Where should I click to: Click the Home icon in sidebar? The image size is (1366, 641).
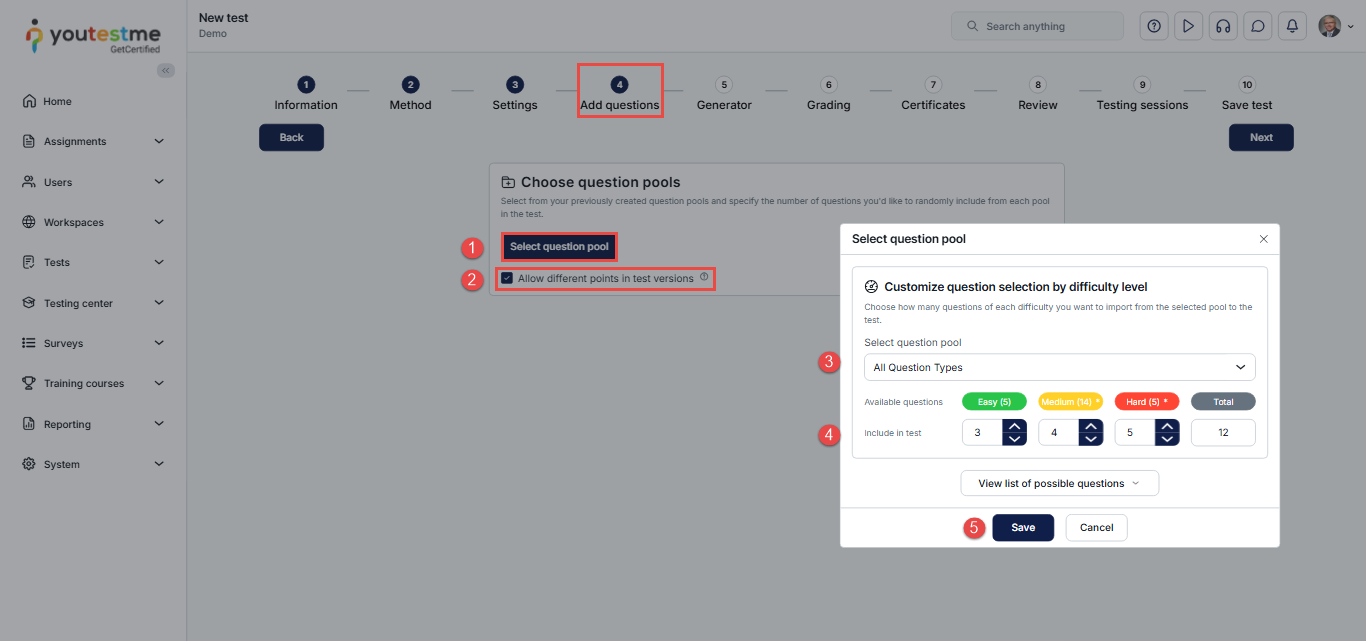click(x=29, y=101)
